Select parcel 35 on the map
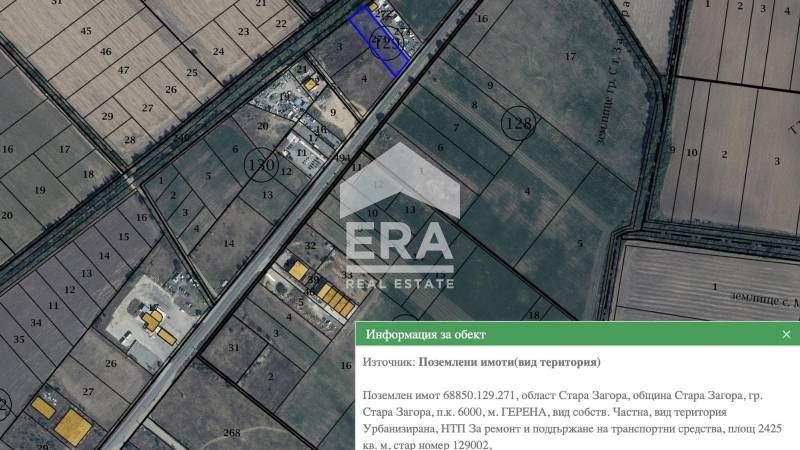Screen dimensions: 800x450 tap(19, 339)
